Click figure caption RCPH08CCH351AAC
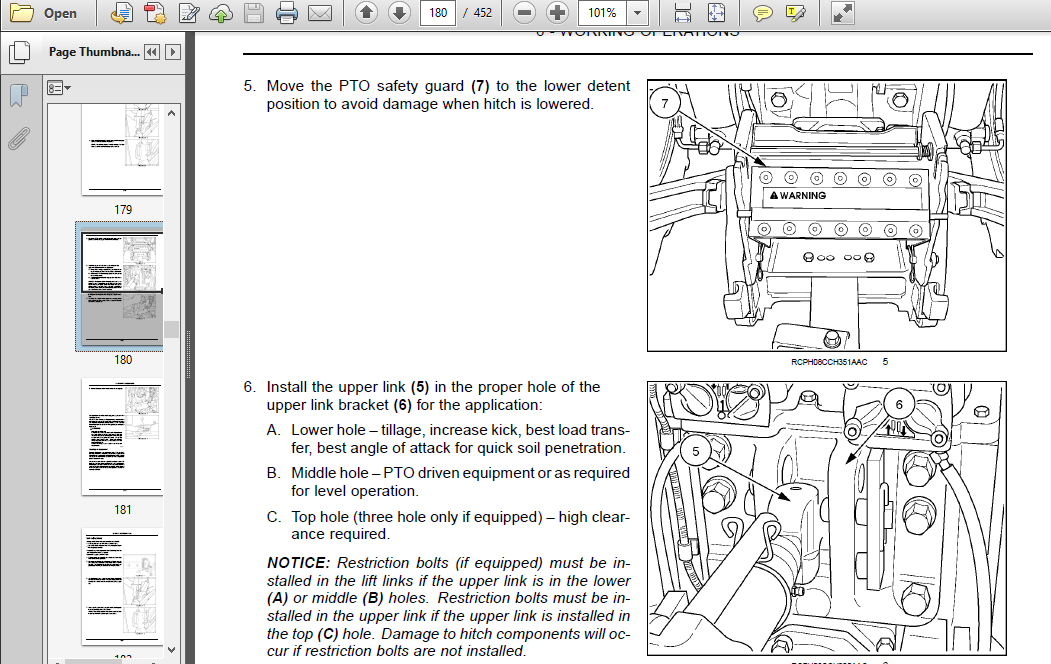The height and width of the screenshot is (664, 1051). pos(829,362)
